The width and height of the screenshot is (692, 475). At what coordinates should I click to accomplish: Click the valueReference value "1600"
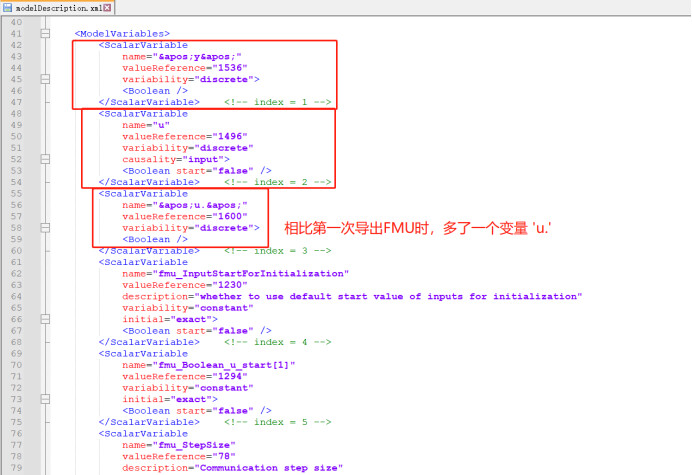pyautogui.click(x=230, y=216)
